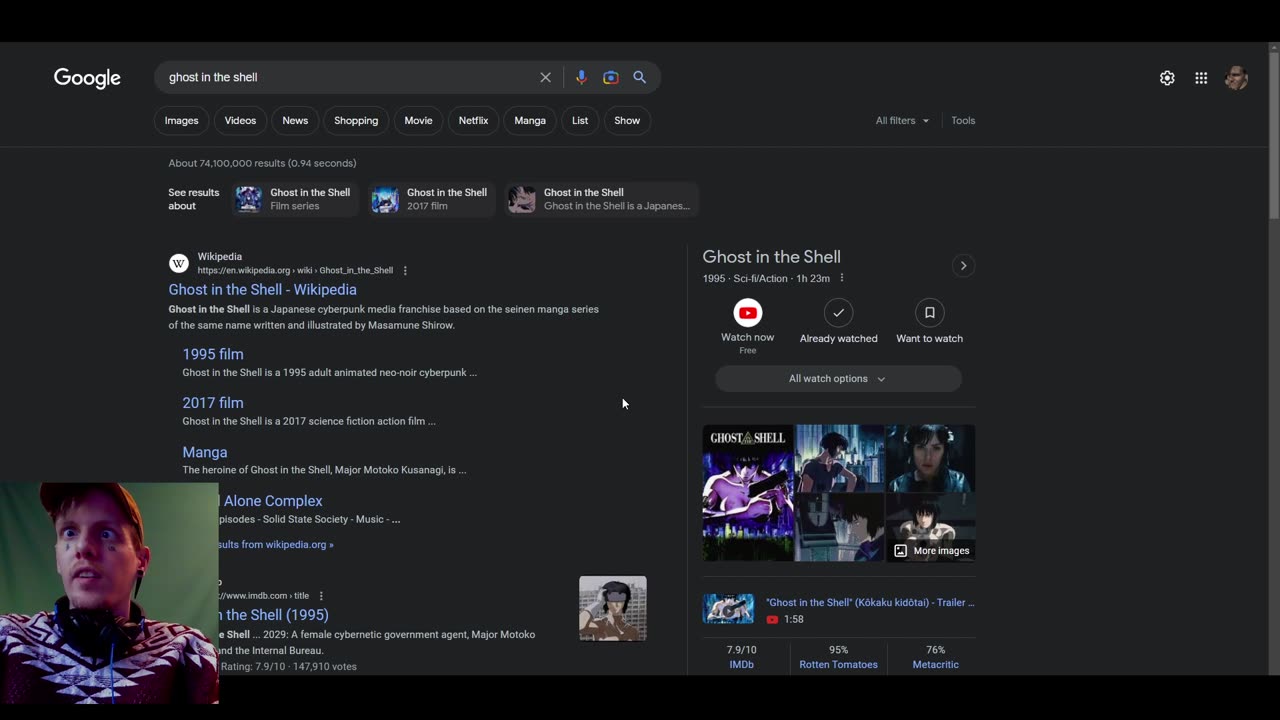Image resolution: width=1280 pixels, height=720 pixels.
Task: Open the Manga sublink
Action: pyautogui.click(x=205, y=452)
